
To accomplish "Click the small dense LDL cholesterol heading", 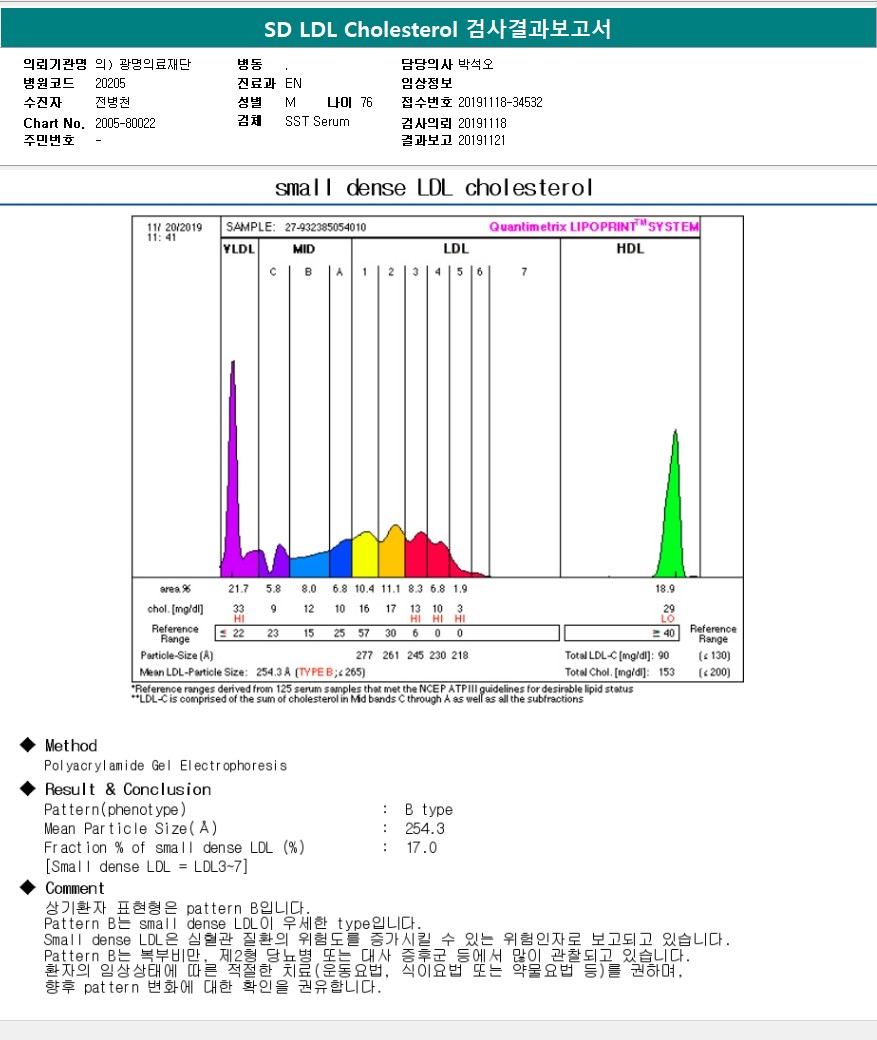I will click(x=434, y=188).
